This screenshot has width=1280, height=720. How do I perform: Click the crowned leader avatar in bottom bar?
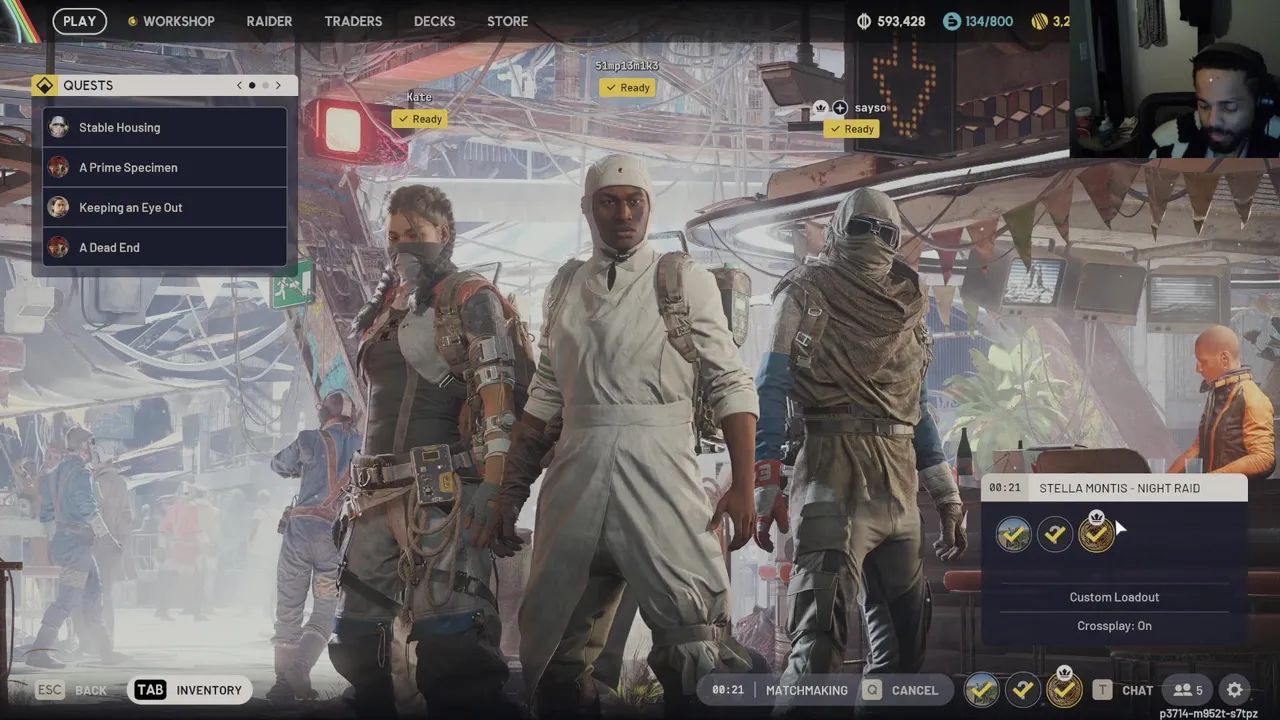point(1064,688)
